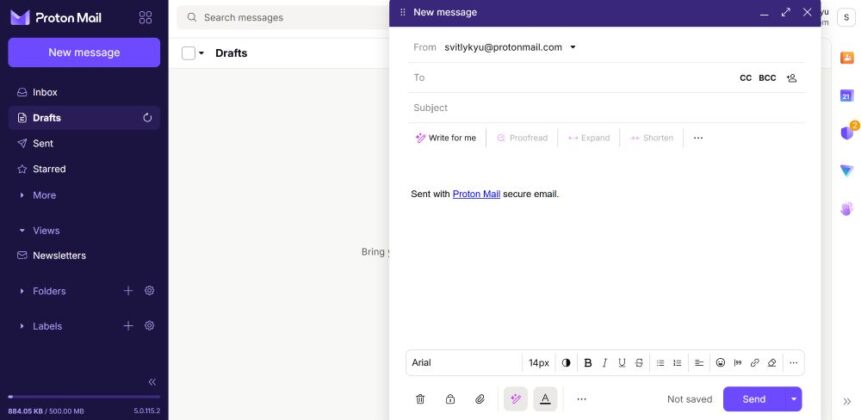Open encryption settings via the lock icon
The height and width of the screenshot is (420, 861).
coord(450,399)
